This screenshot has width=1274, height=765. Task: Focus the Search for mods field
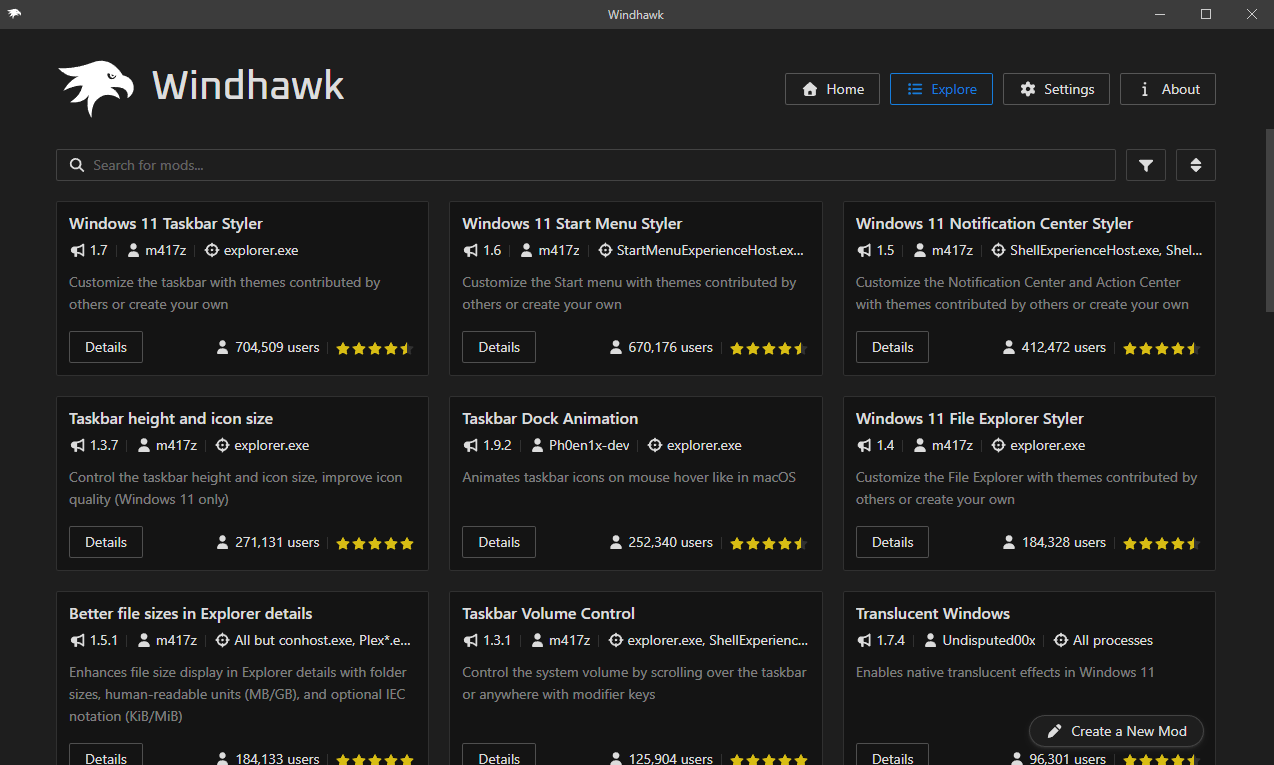[586, 165]
